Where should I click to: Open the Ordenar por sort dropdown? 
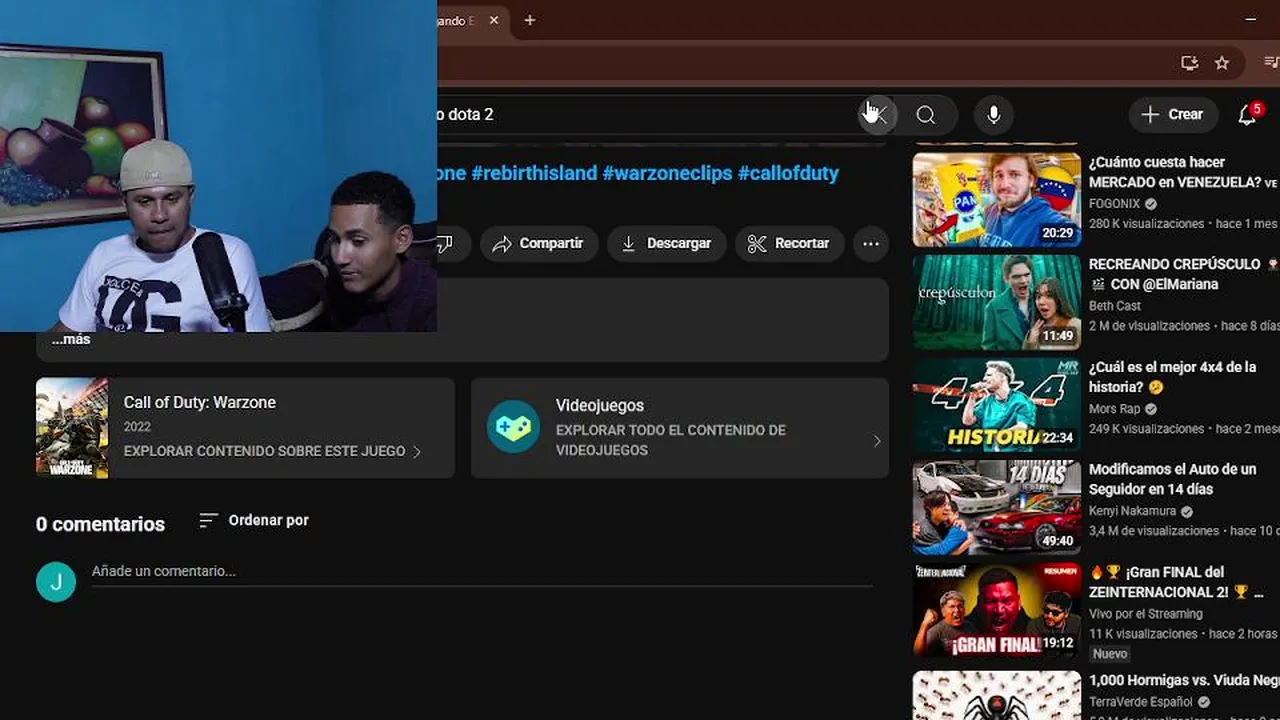pos(254,521)
